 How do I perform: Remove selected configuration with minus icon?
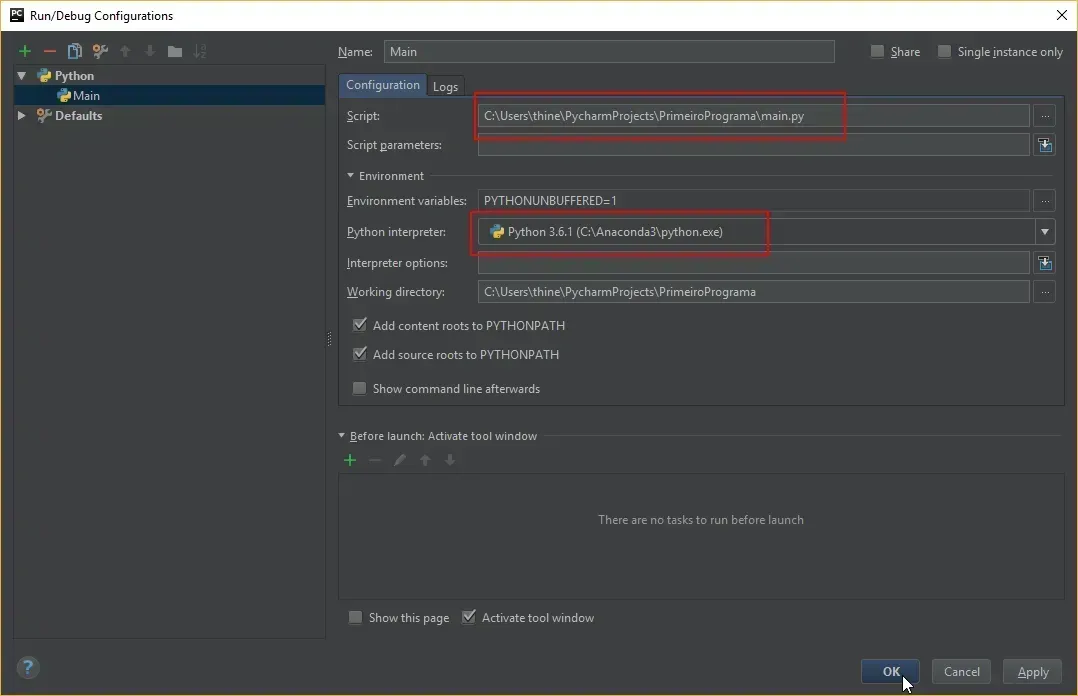pos(50,51)
